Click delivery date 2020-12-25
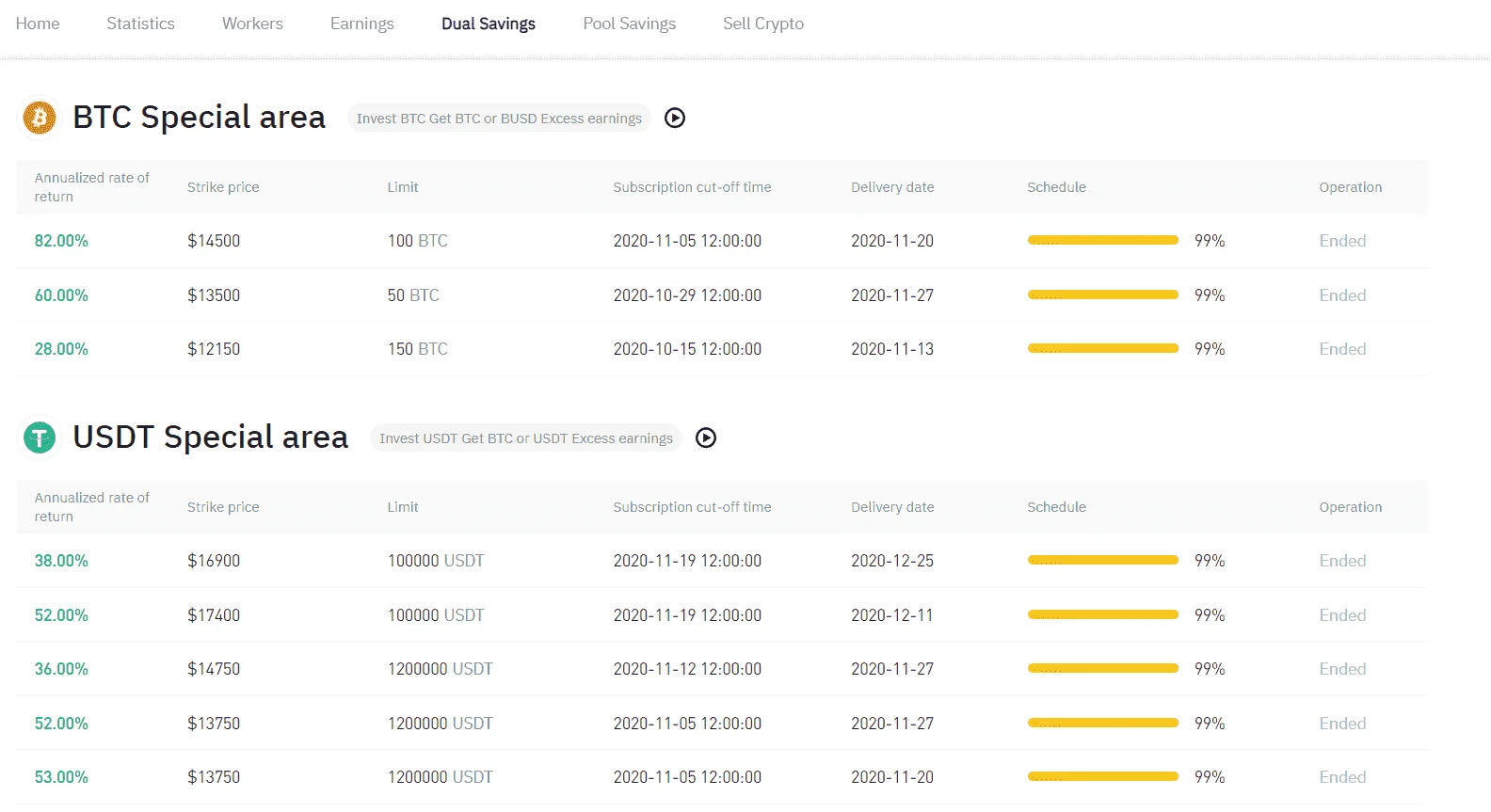 (892, 561)
